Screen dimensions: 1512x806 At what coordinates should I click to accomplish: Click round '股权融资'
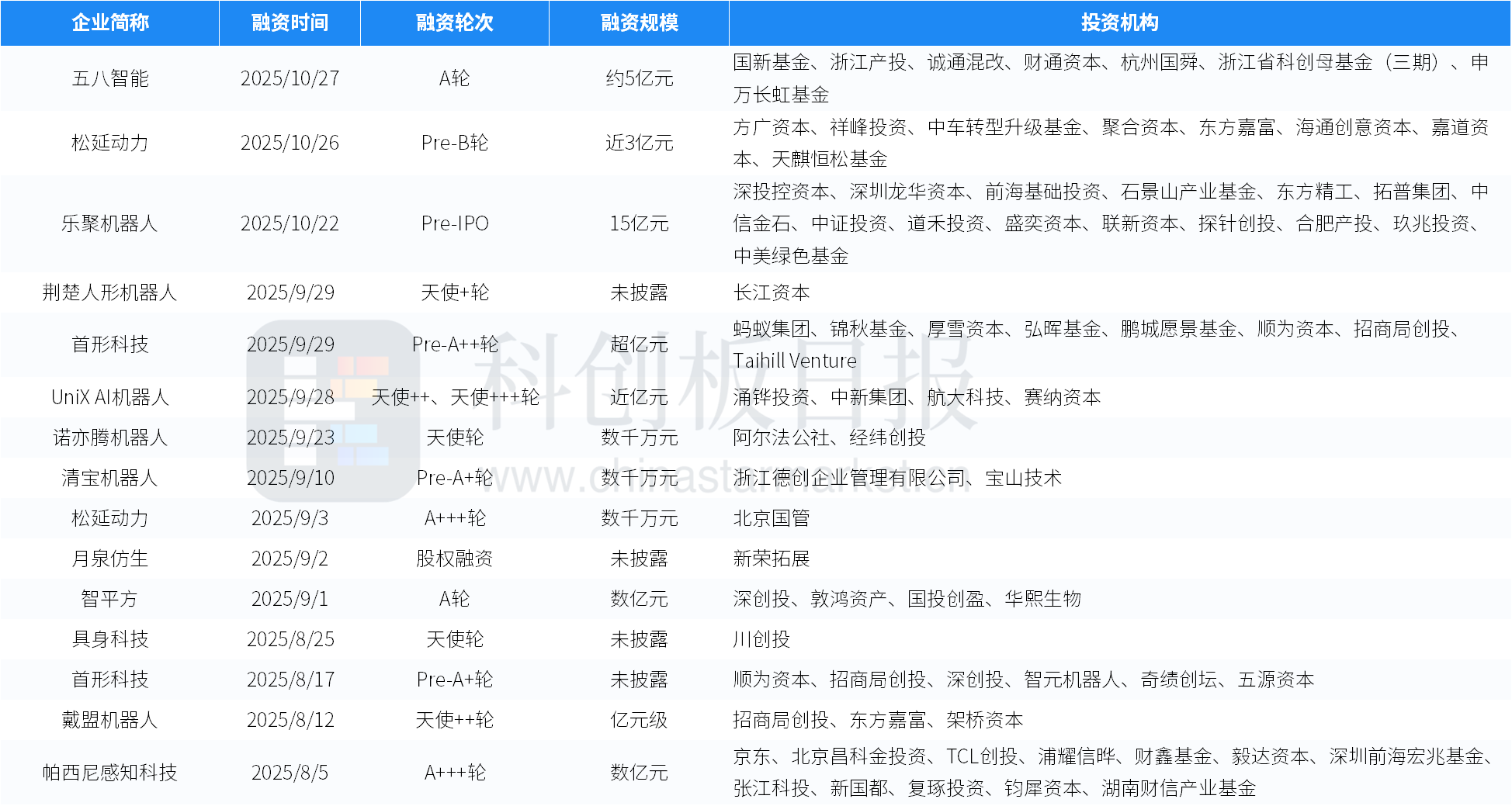coord(455,559)
